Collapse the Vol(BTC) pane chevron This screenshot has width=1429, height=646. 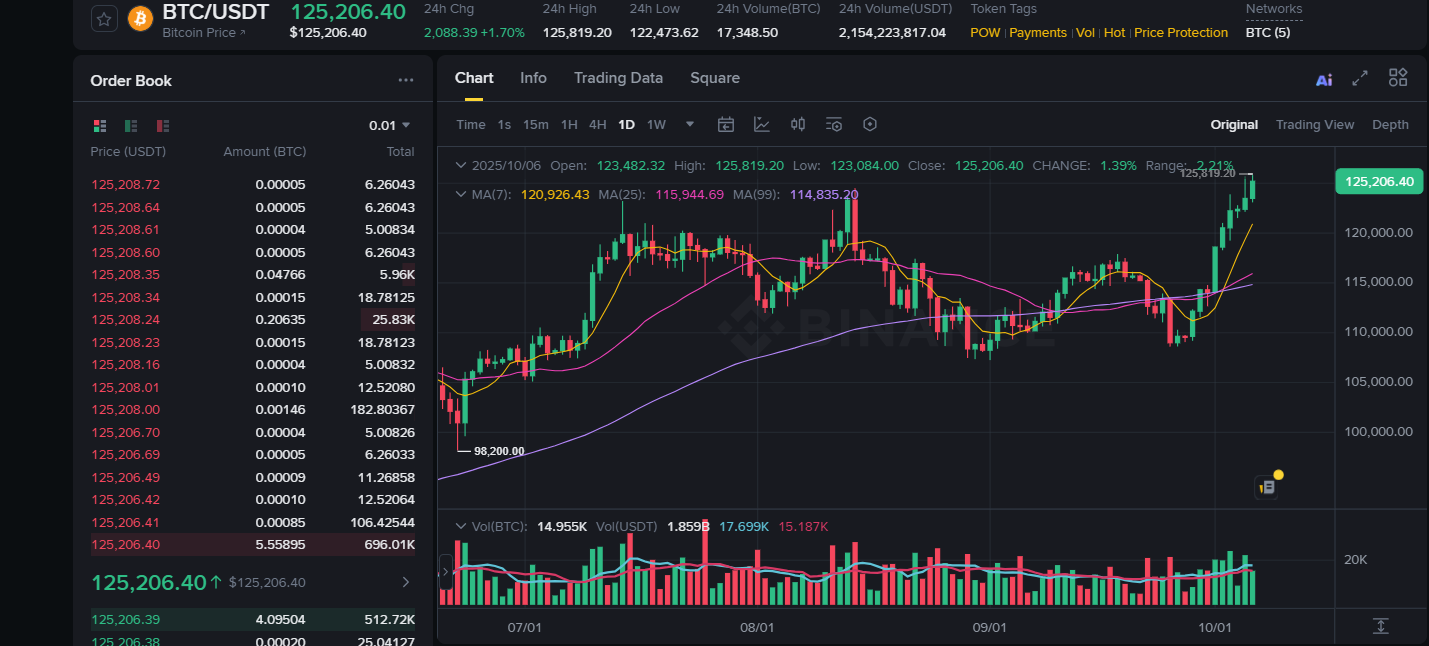point(461,525)
